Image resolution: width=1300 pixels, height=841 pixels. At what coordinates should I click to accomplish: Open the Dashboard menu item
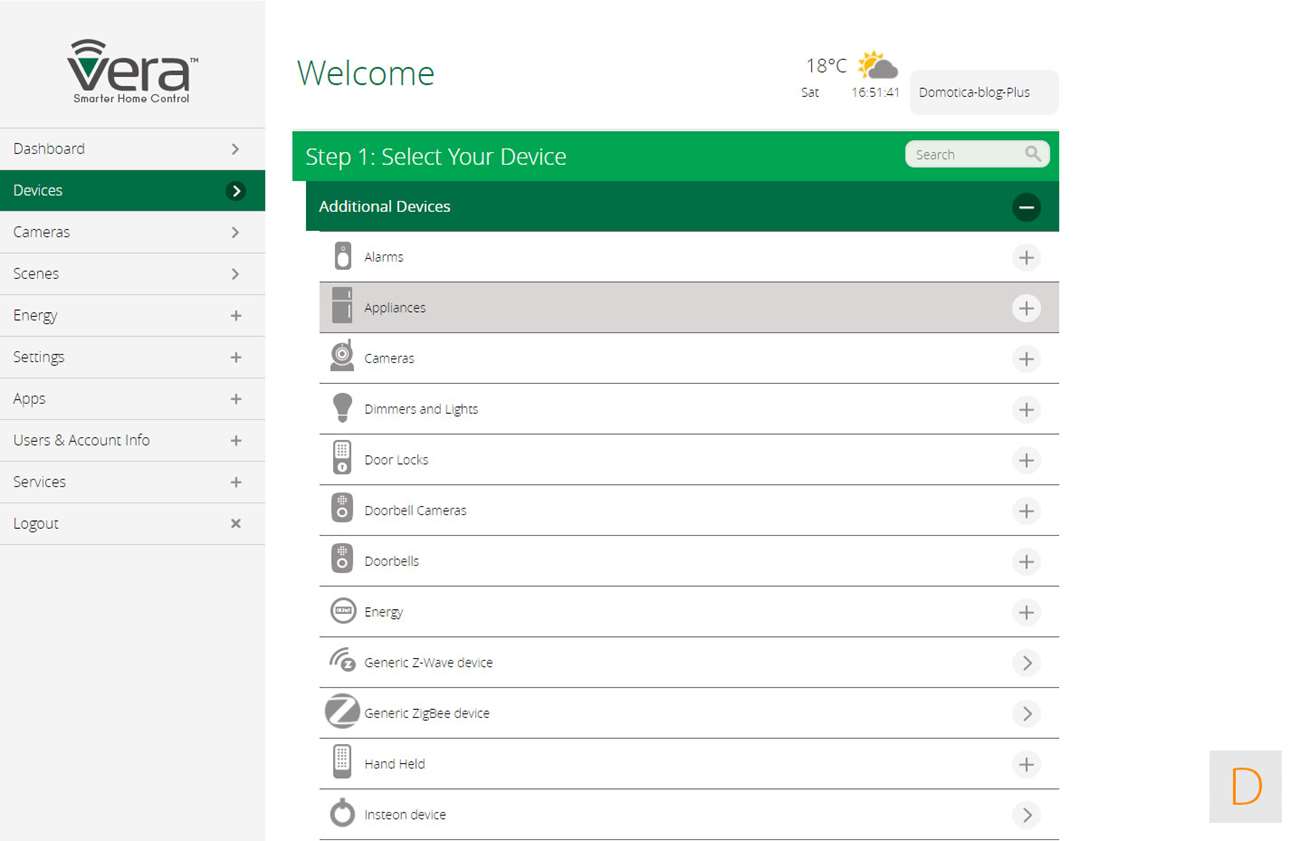[x=132, y=149]
